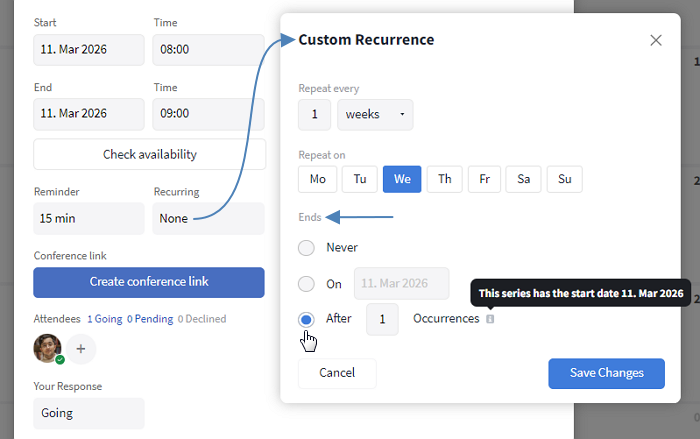Select the On date radio button

point(306,284)
